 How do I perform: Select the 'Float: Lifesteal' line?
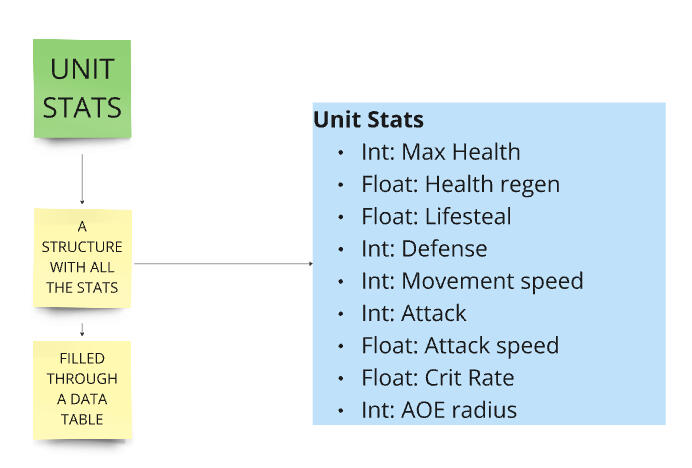436,217
